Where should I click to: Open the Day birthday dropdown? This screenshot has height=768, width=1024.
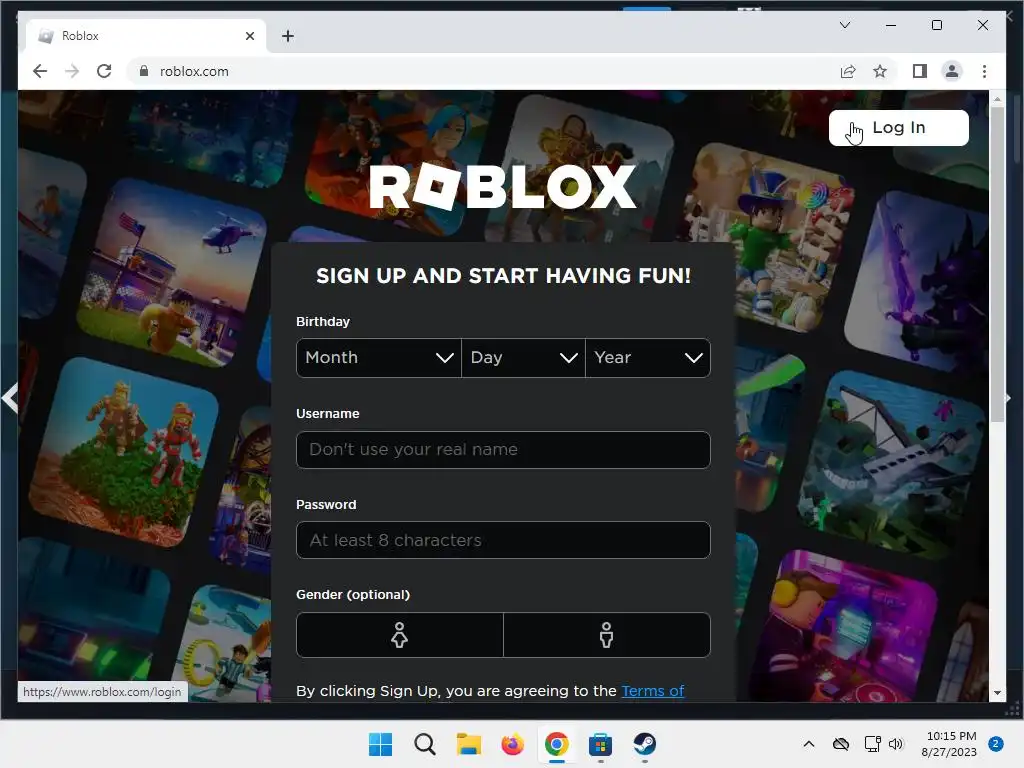[523, 358]
